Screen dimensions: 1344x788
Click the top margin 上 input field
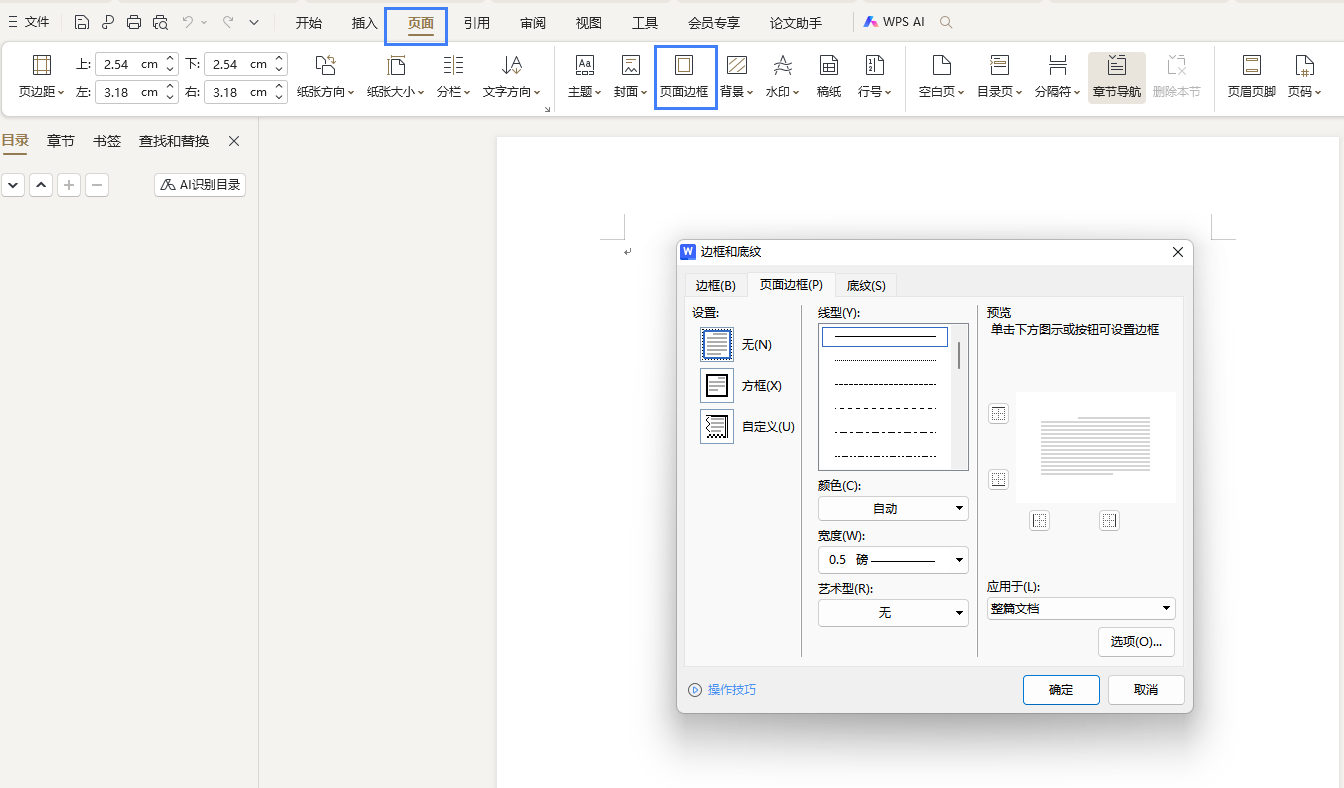coord(129,64)
